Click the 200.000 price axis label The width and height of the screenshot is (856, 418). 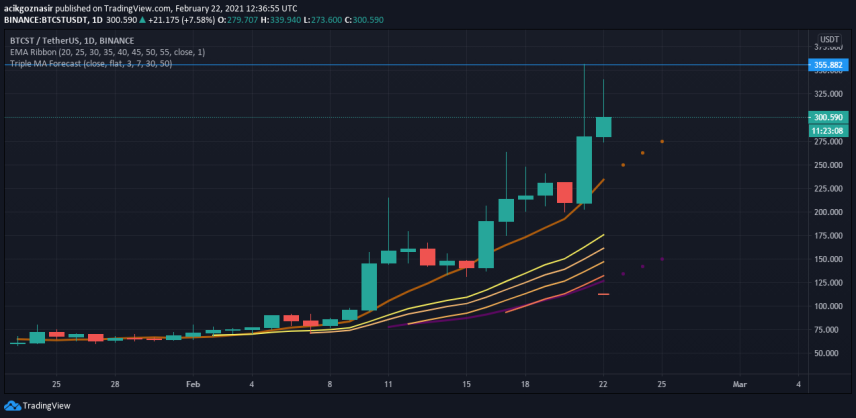pyautogui.click(x=828, y=212)
